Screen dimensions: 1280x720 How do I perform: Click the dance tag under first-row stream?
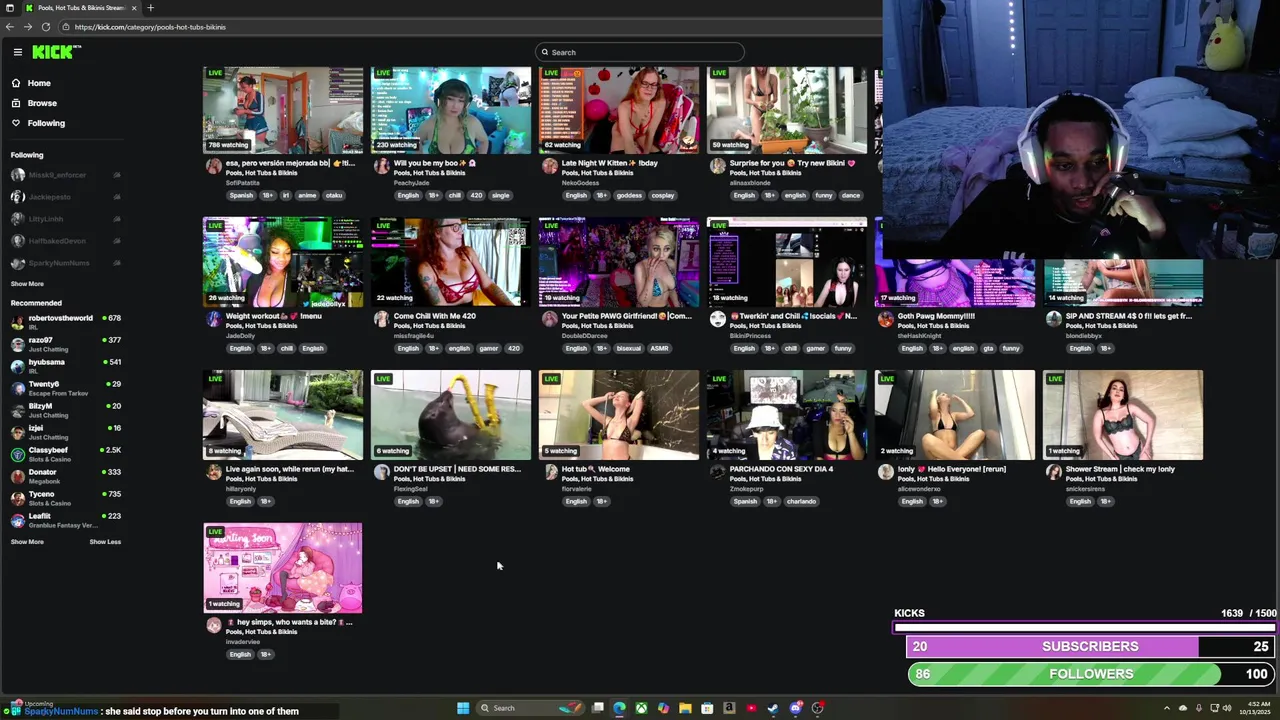pos(851,195)
